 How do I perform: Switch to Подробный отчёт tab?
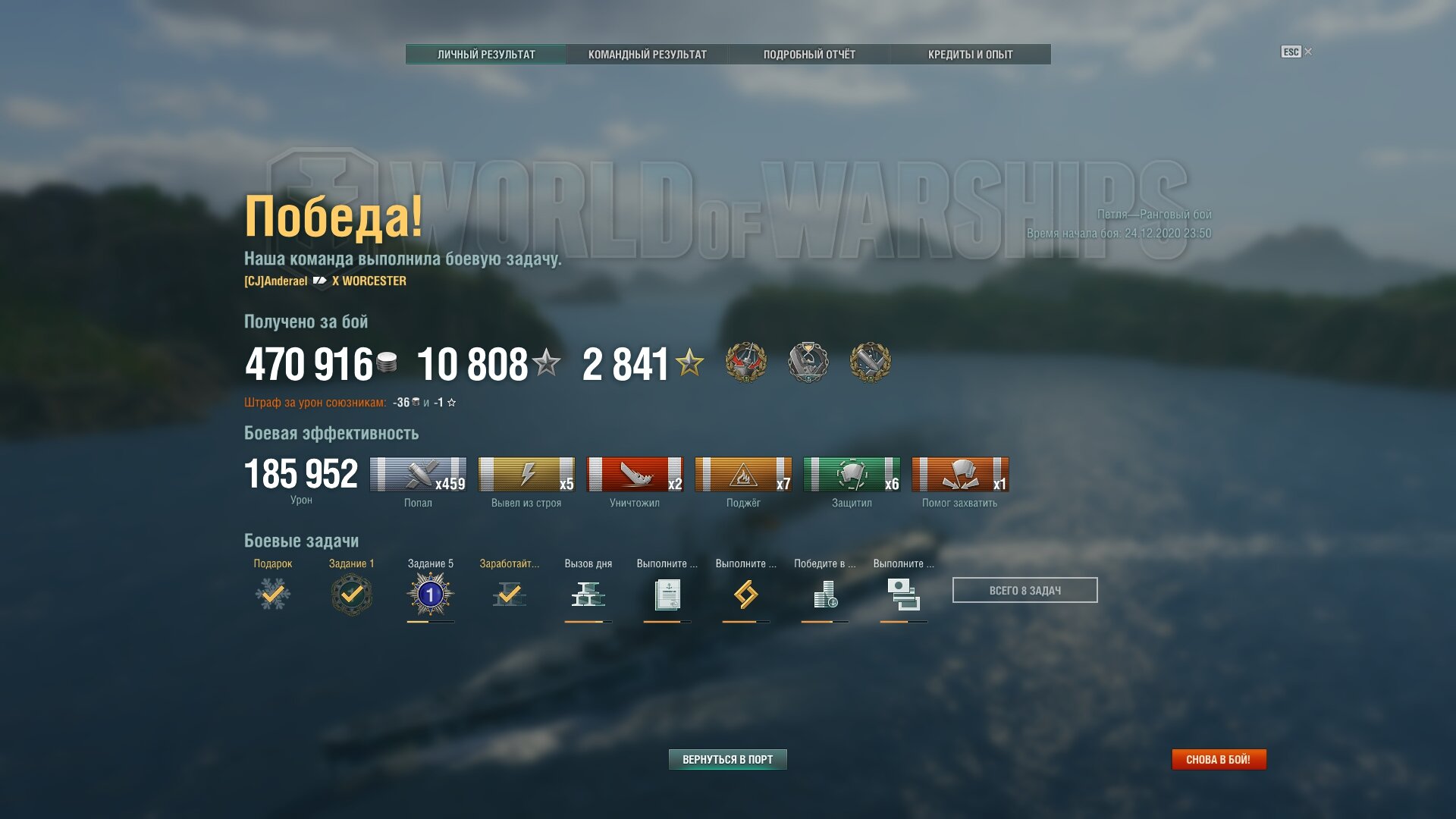[809, 55]
